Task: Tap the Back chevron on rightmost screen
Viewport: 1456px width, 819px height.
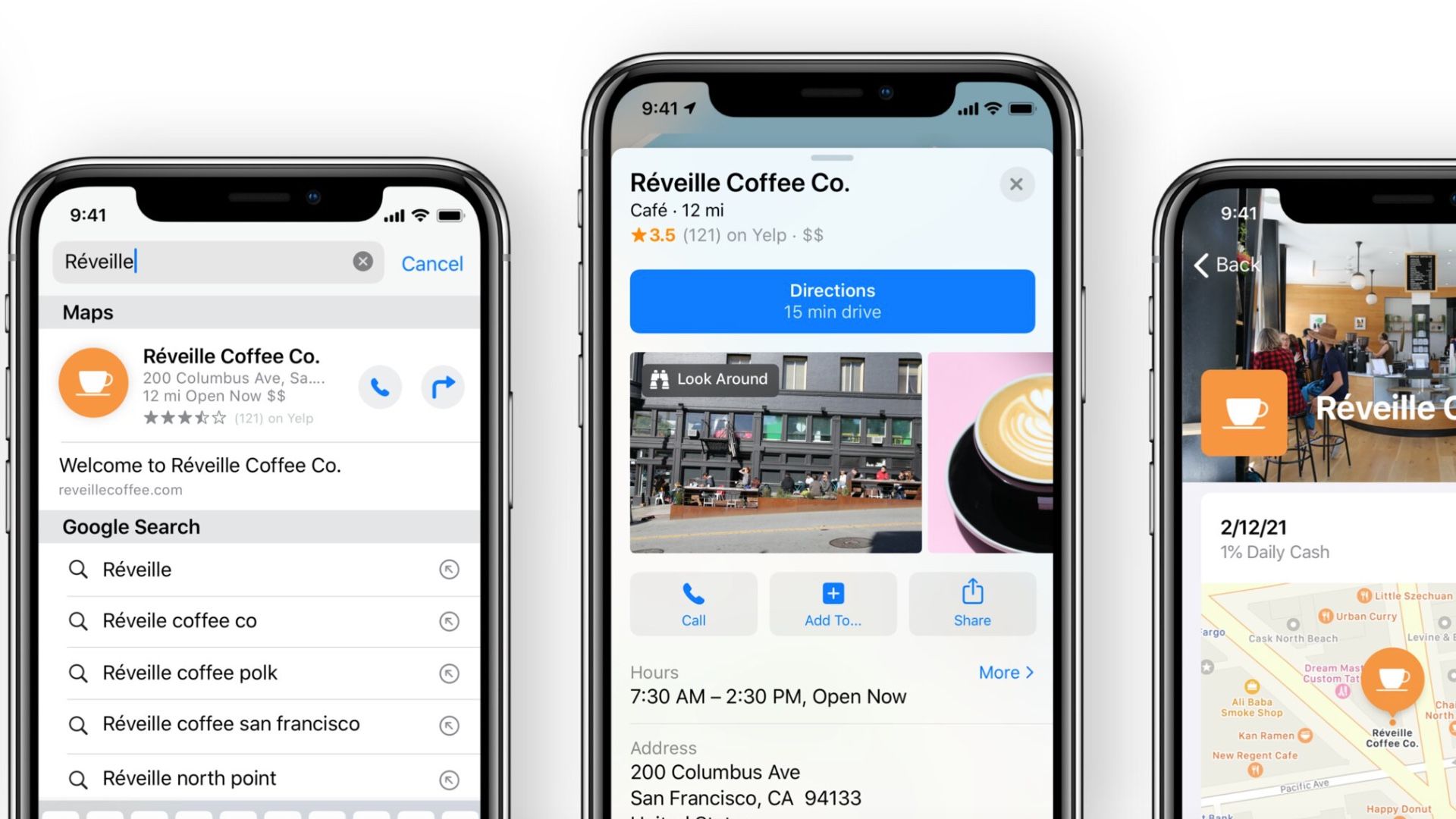Action: (x=1200, y=263)
